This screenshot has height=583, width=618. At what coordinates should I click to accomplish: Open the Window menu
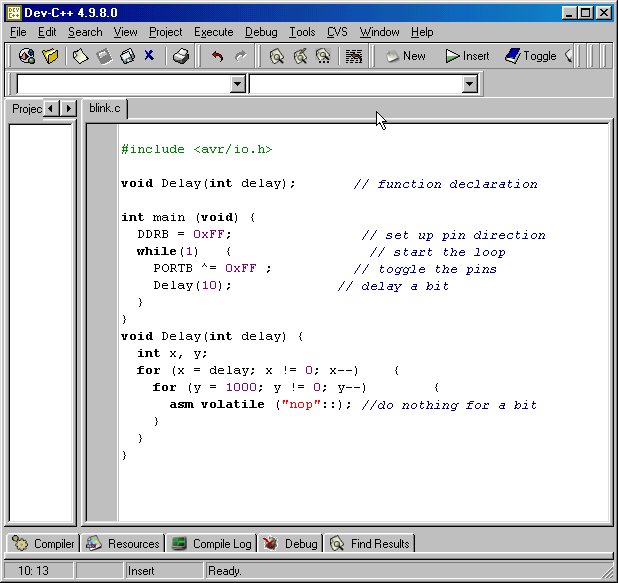pyautogui.click(x=380, y=32)
